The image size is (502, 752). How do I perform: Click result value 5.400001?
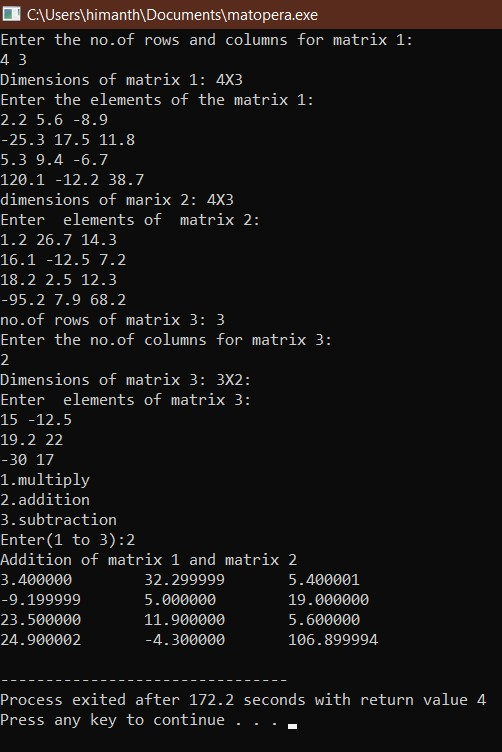[324, 580]
